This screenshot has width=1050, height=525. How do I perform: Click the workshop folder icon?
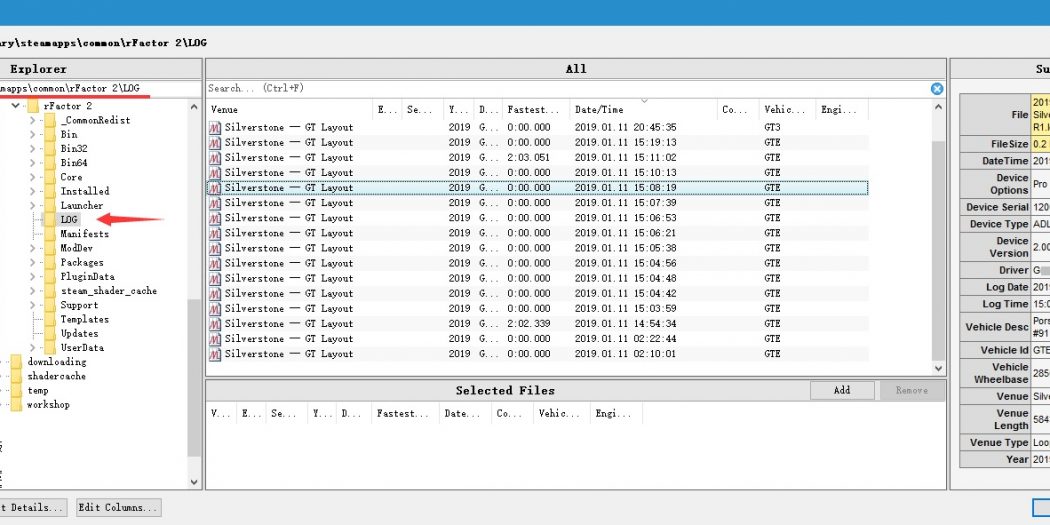click(16, 404)
